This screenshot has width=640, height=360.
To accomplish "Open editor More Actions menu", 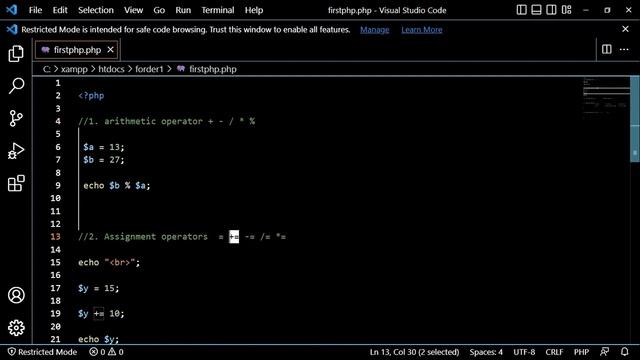I will pyautogui.click(x=624, y=49).
